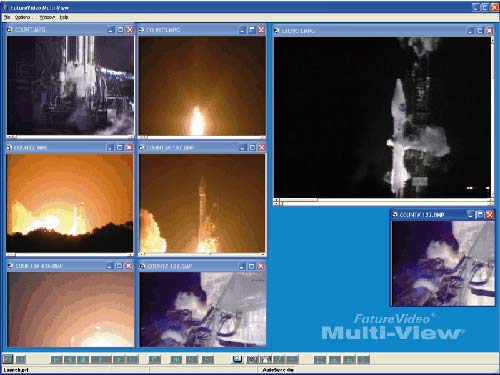Maximize the large black-and-white rocket window

point(479,31)
